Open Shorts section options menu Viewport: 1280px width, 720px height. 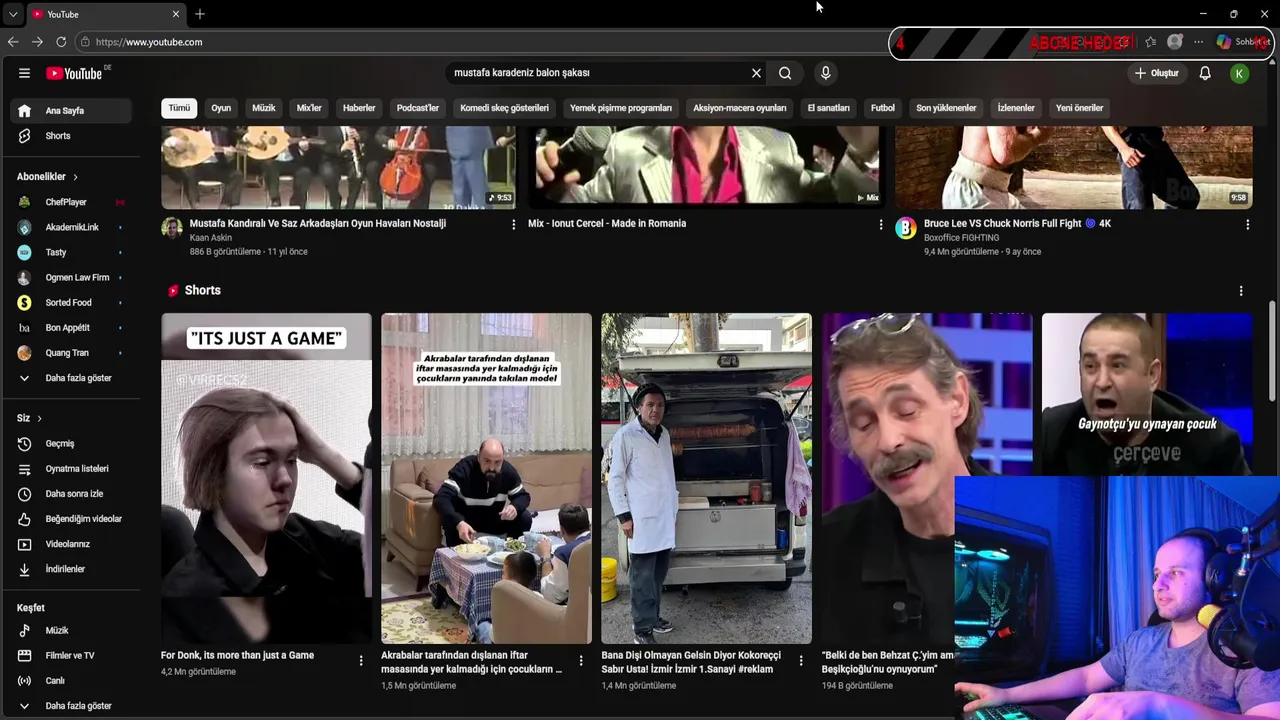(x=1241, y=291)
